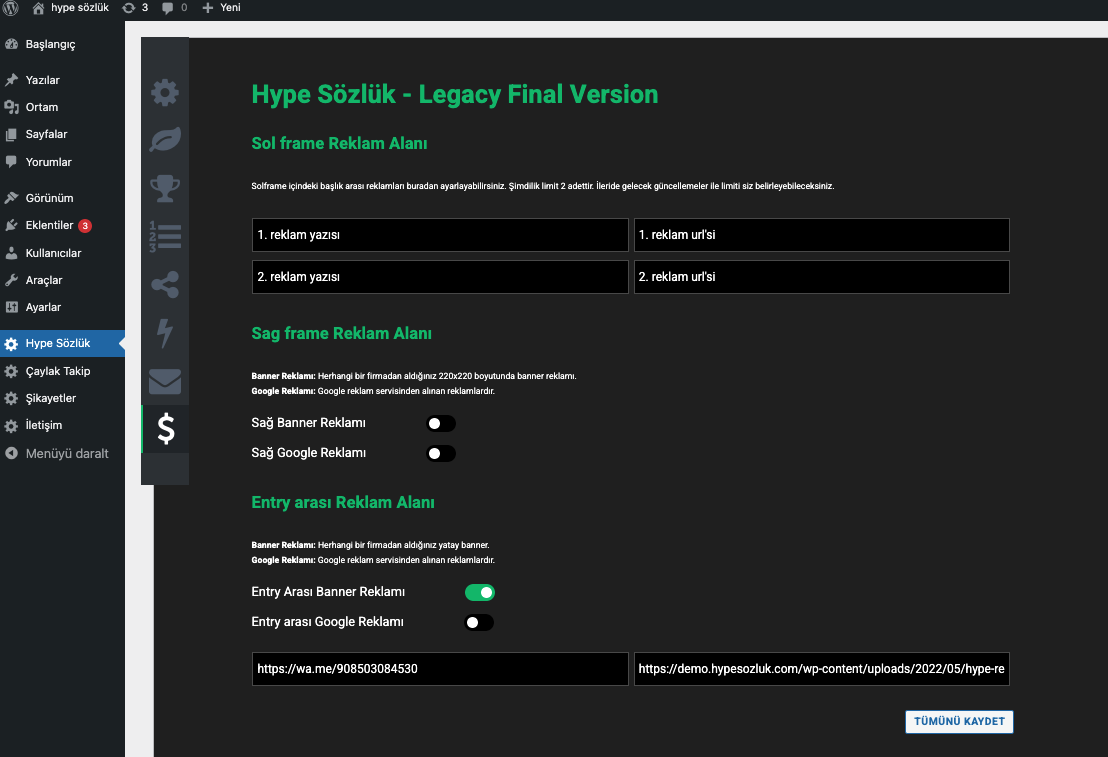The height and width of the screenshot is (757, 1108).
Task: Open the leaf icon settings tab
Action: click(165, 140)
